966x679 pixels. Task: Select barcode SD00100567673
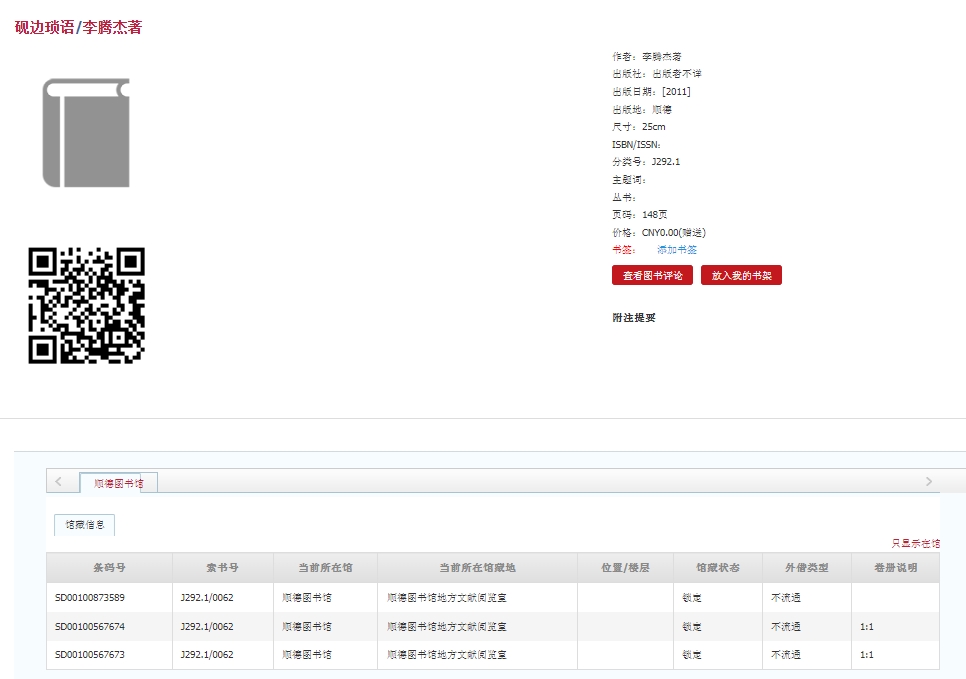click(89, 654)
